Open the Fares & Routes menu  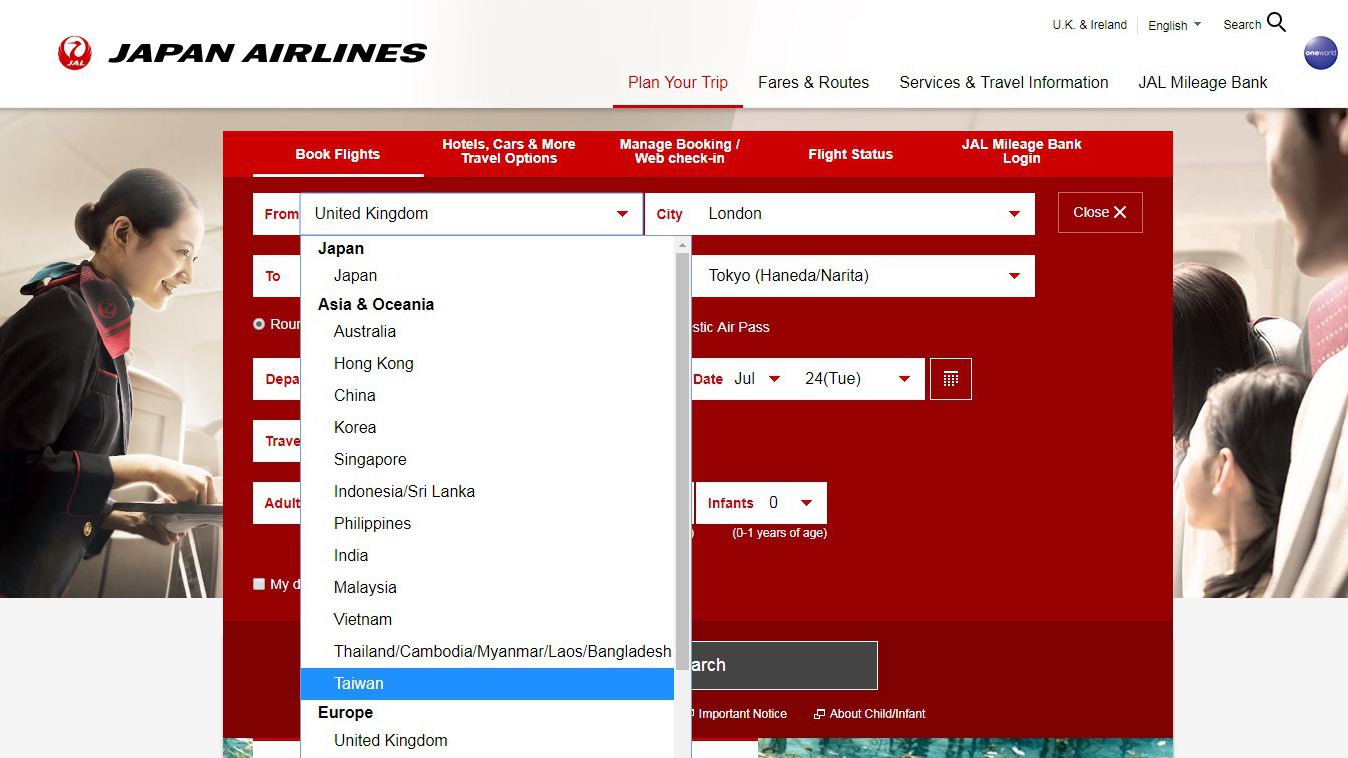click(813, 83)
